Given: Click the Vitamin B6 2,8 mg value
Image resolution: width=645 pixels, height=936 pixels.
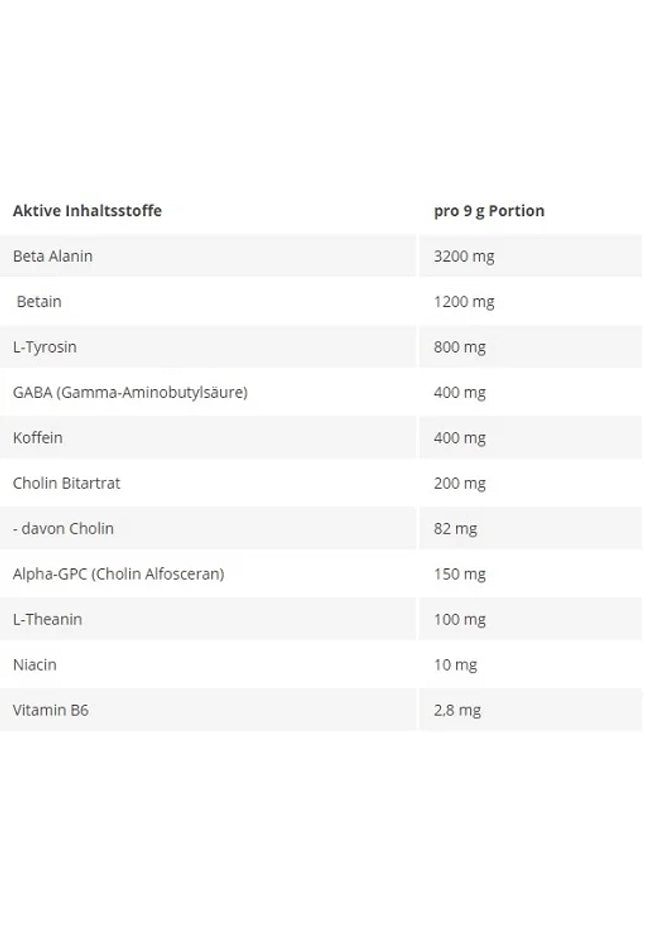Looking at the screenshot, I should (x=457, y=710).
